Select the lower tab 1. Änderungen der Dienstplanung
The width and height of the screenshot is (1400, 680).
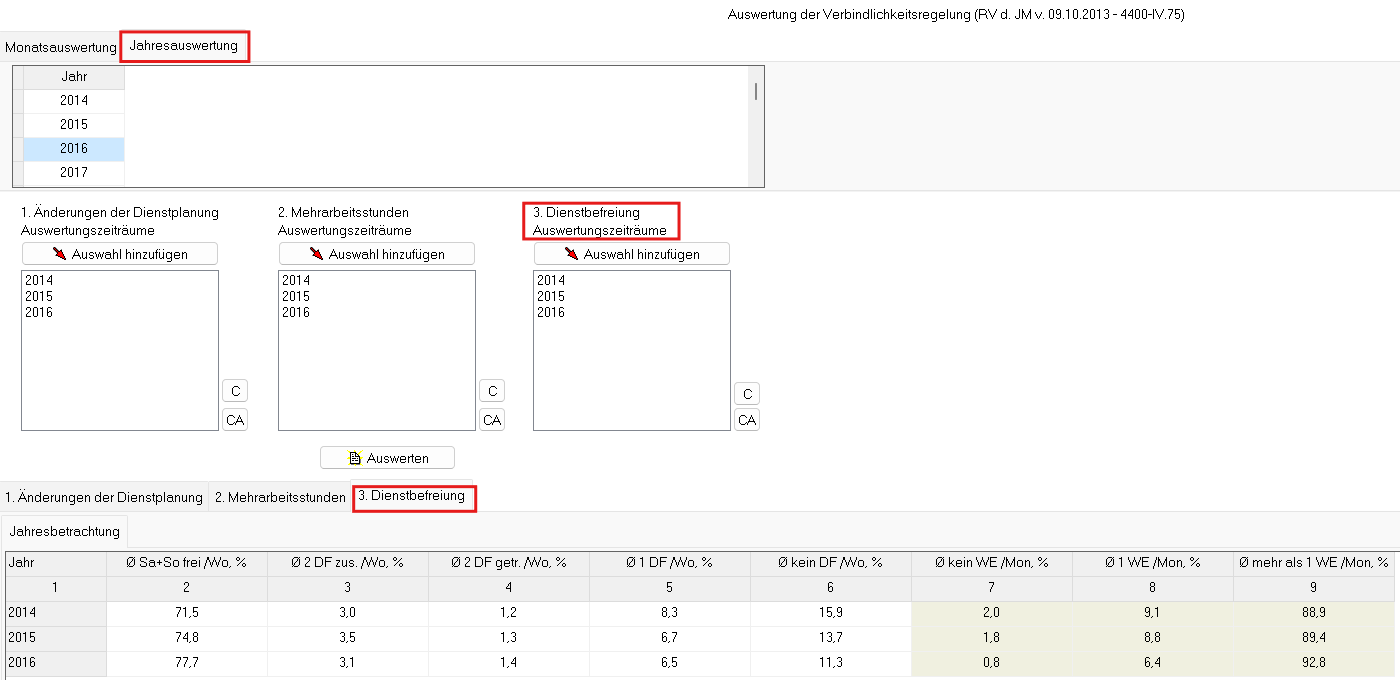[x=104, y=497]
